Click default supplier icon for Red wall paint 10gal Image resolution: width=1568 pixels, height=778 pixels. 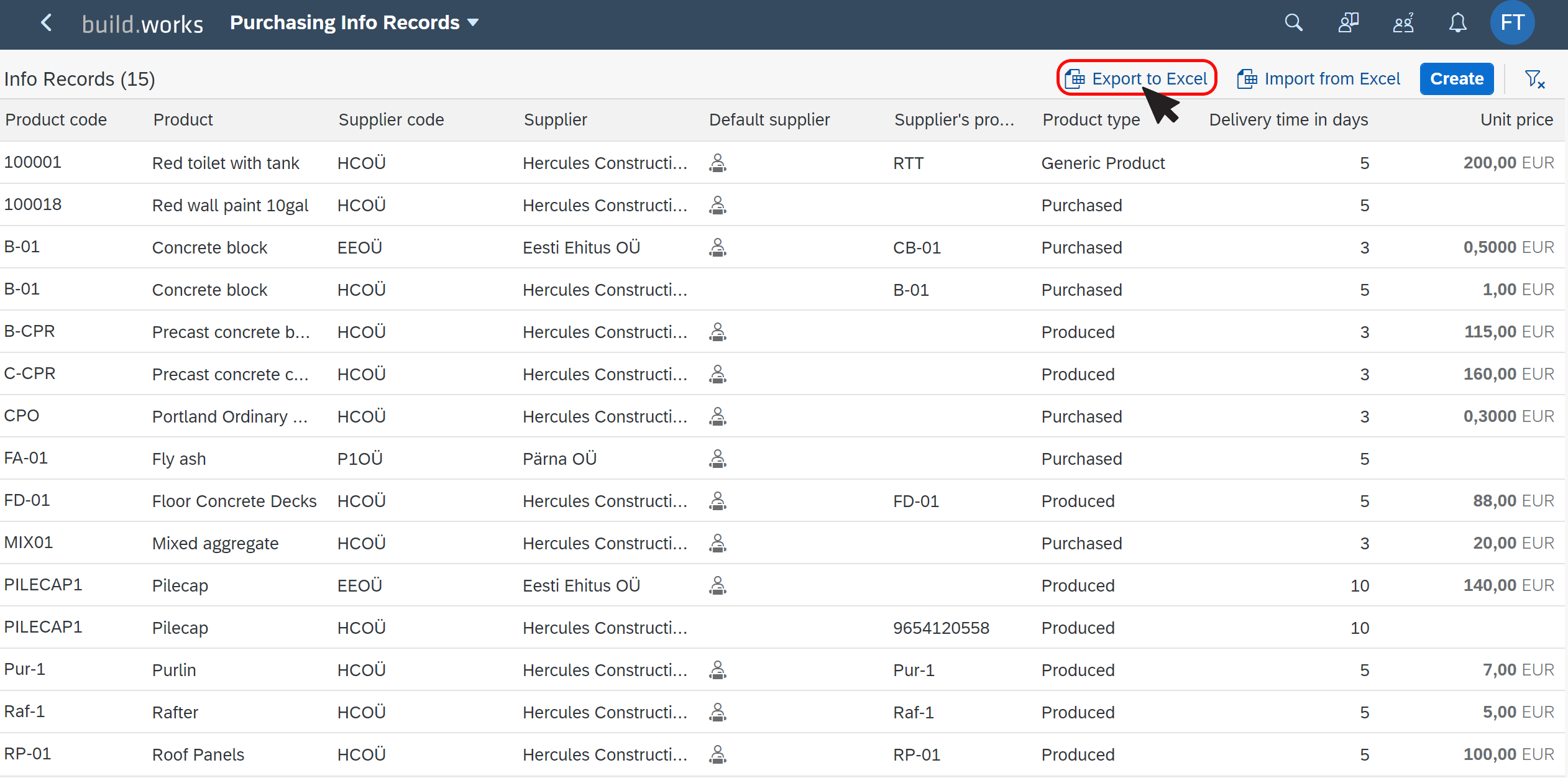point(718,205)
